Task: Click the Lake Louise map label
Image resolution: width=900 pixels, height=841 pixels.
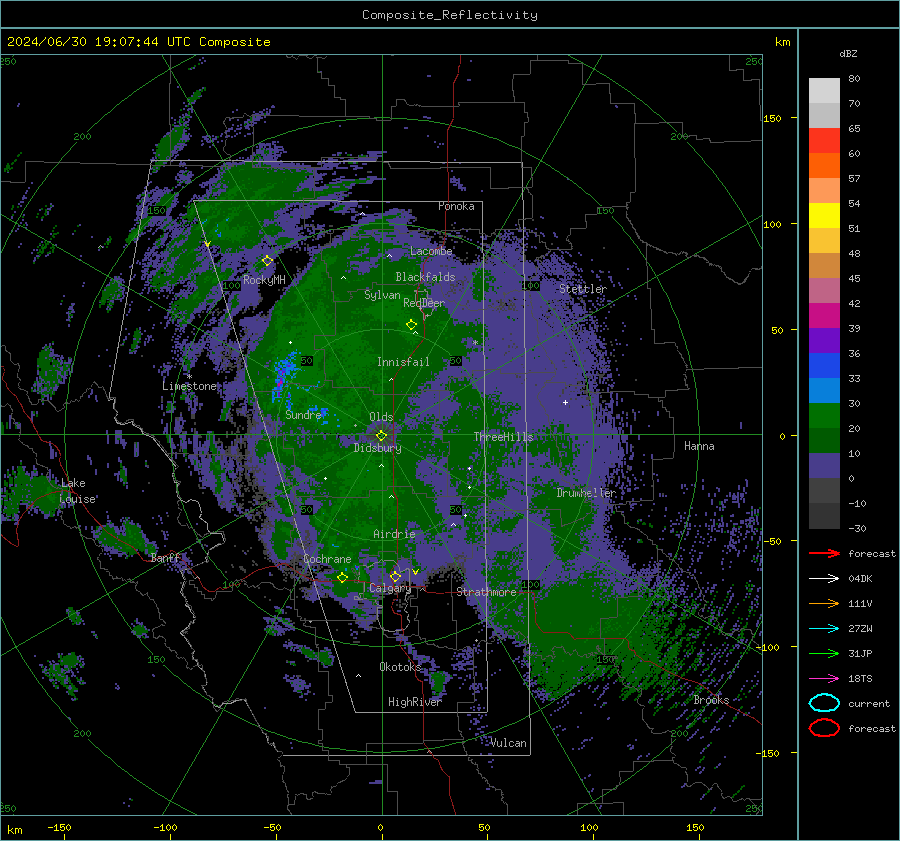Action: click(x=77, y=491)
